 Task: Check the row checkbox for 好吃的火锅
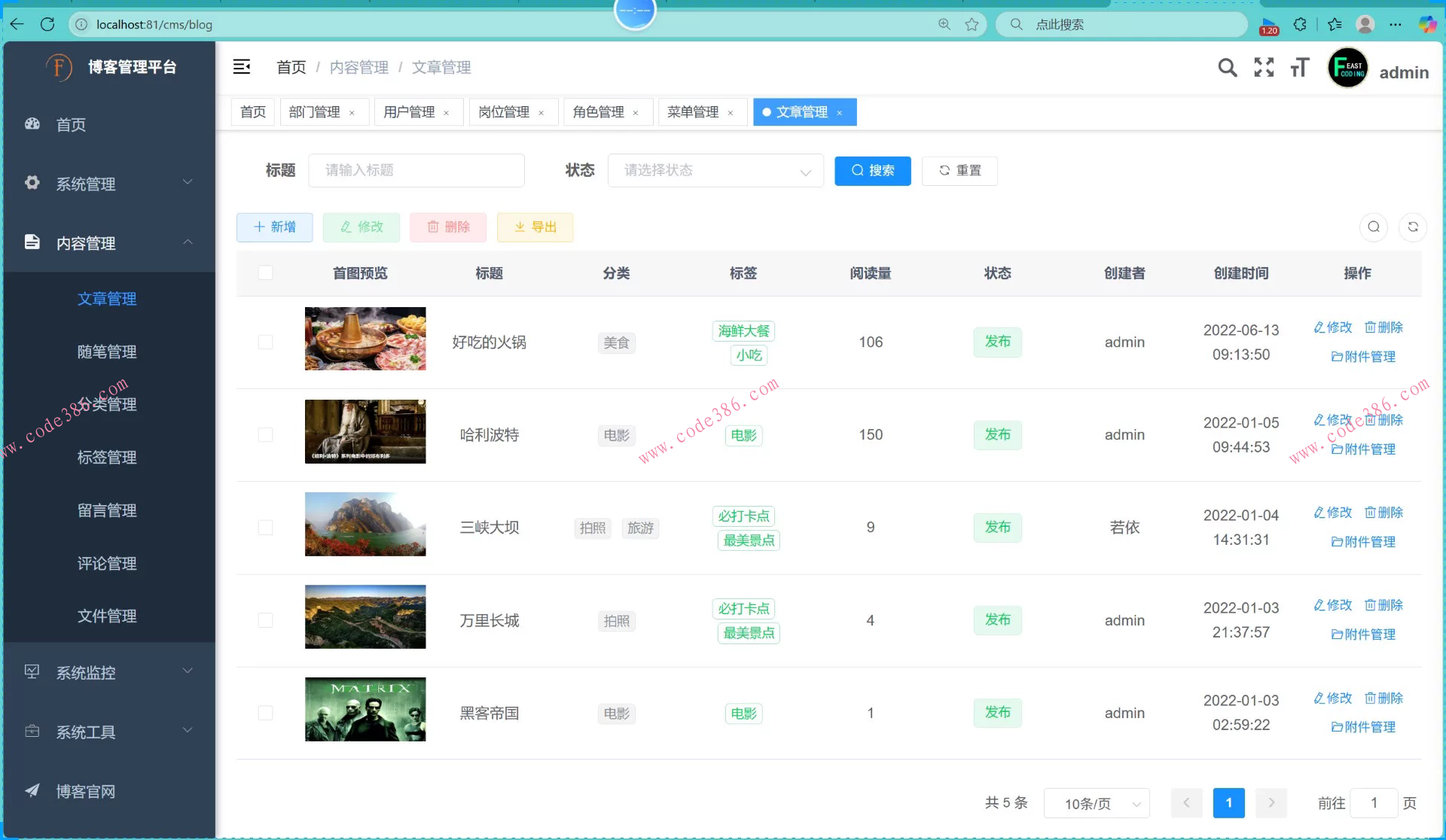[x=265, y=342]
